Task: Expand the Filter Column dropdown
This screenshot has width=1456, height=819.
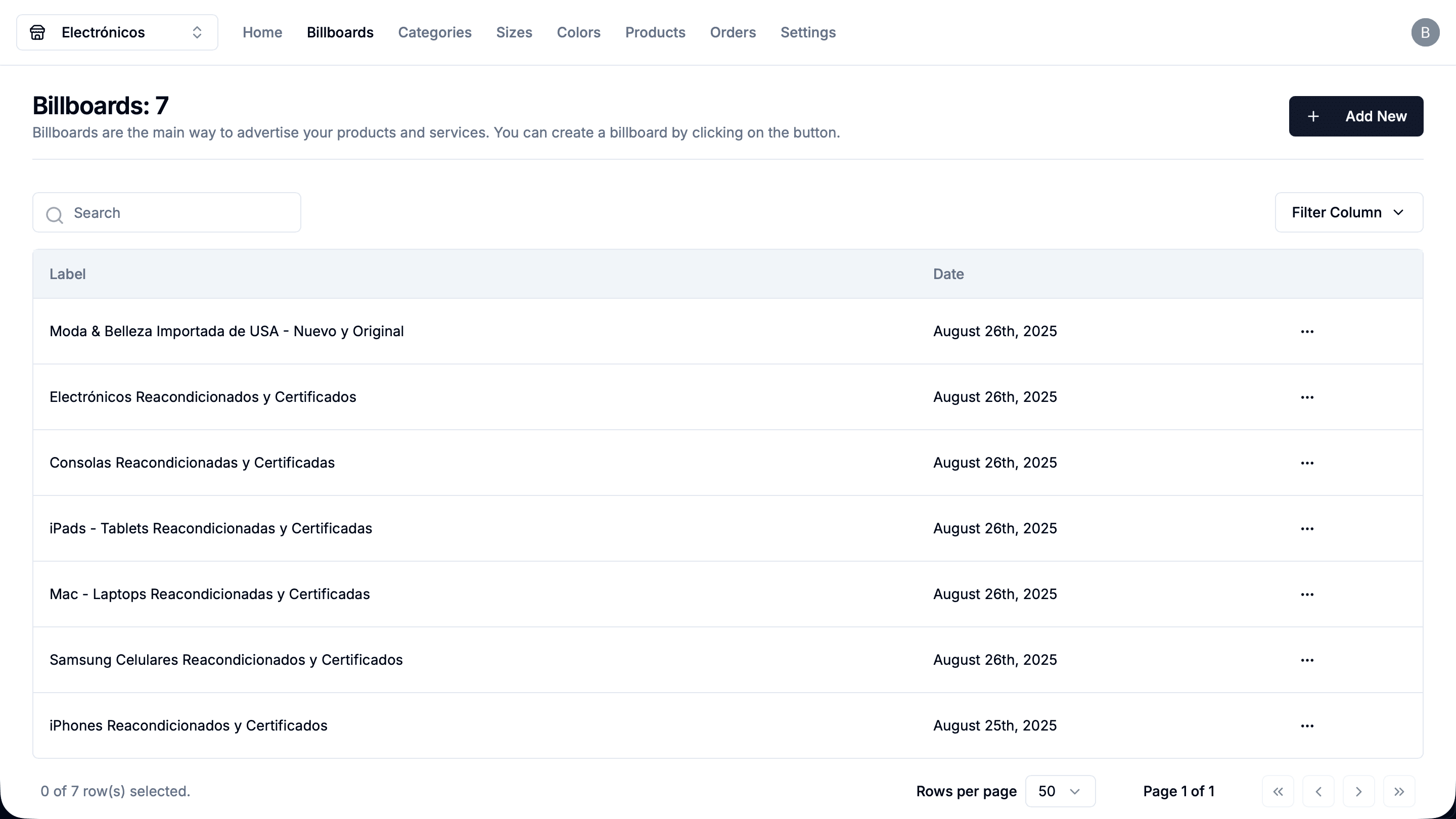Action: pyautogui.click(x=1349, y=212)
